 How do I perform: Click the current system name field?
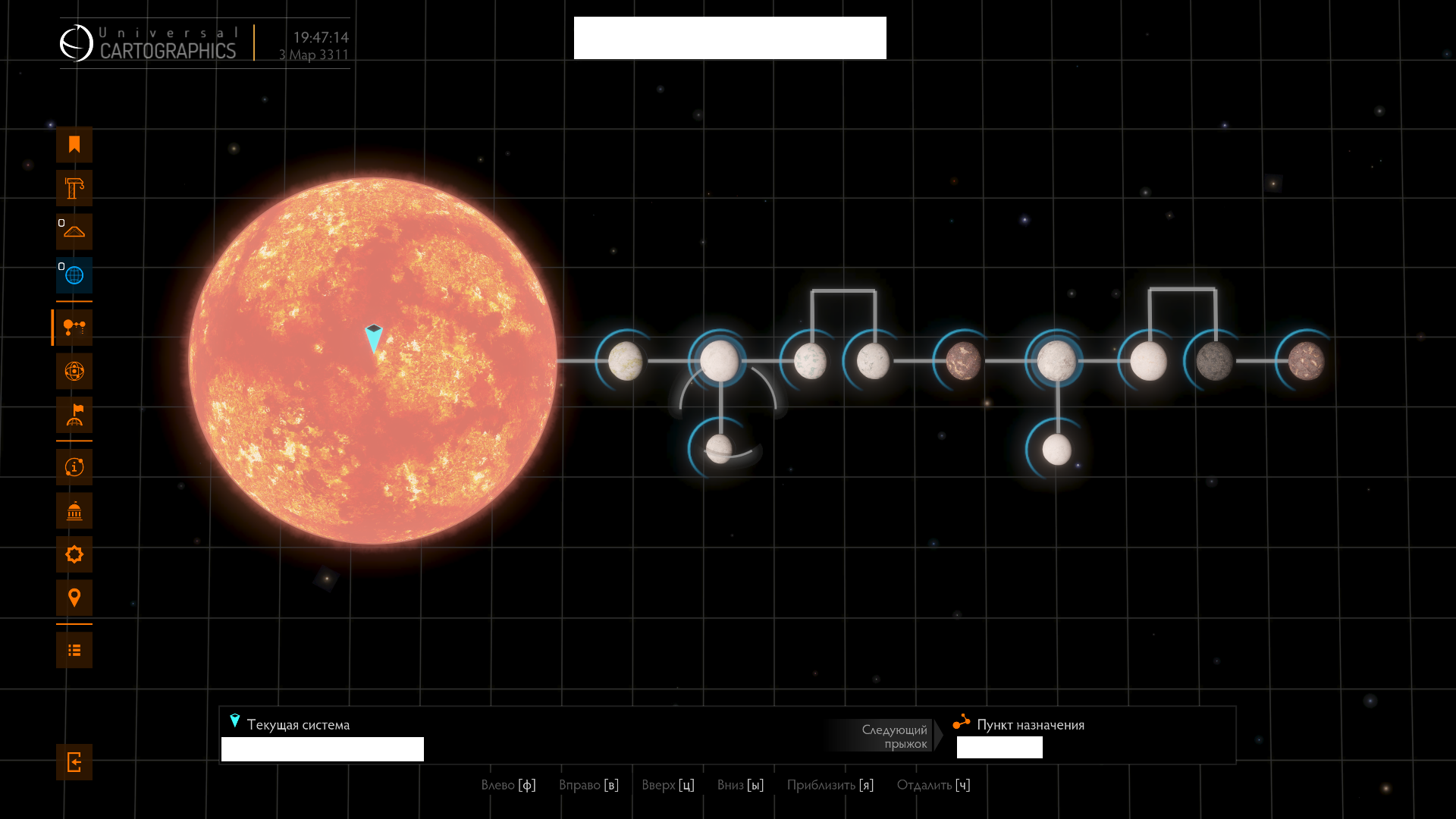pos(322,749)
